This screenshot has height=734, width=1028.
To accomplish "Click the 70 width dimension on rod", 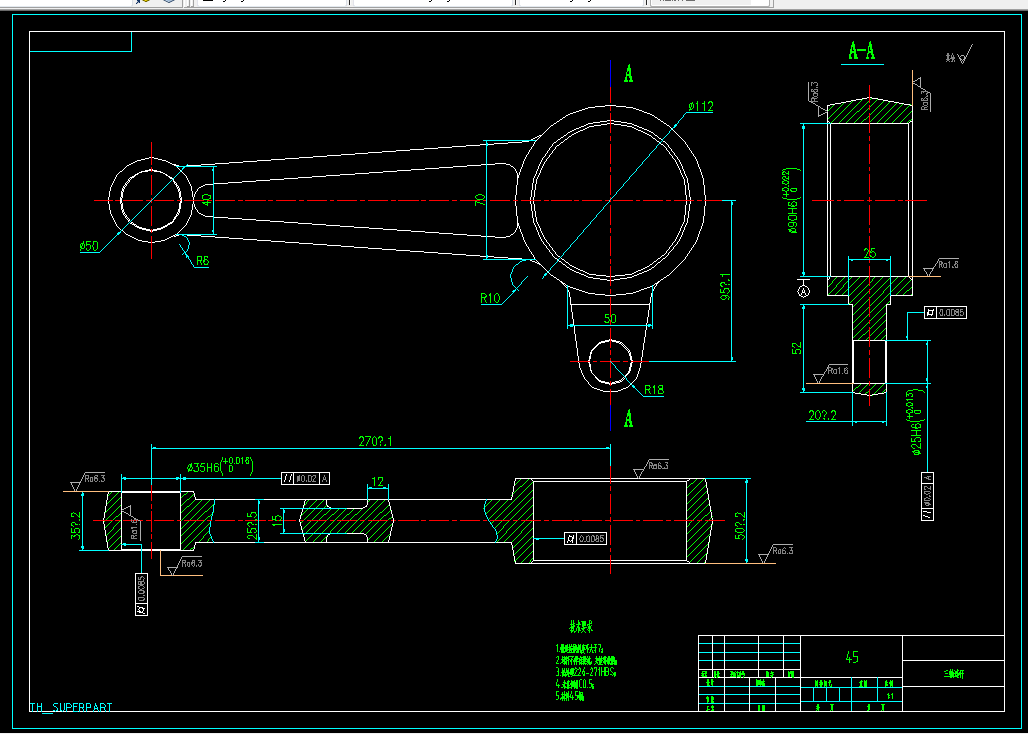I will coord(481,200).
